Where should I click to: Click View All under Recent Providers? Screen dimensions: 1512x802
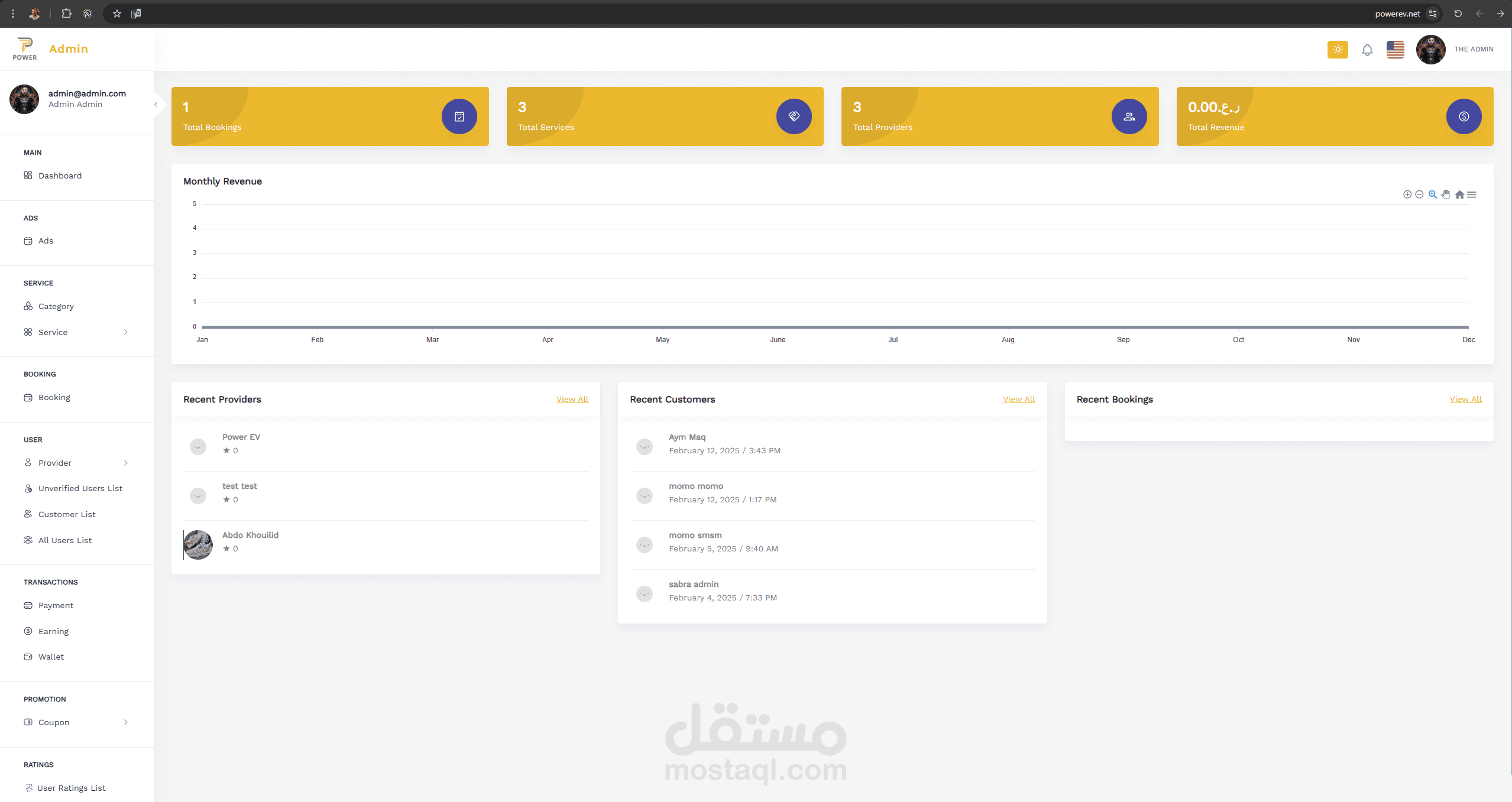[572, 399]
